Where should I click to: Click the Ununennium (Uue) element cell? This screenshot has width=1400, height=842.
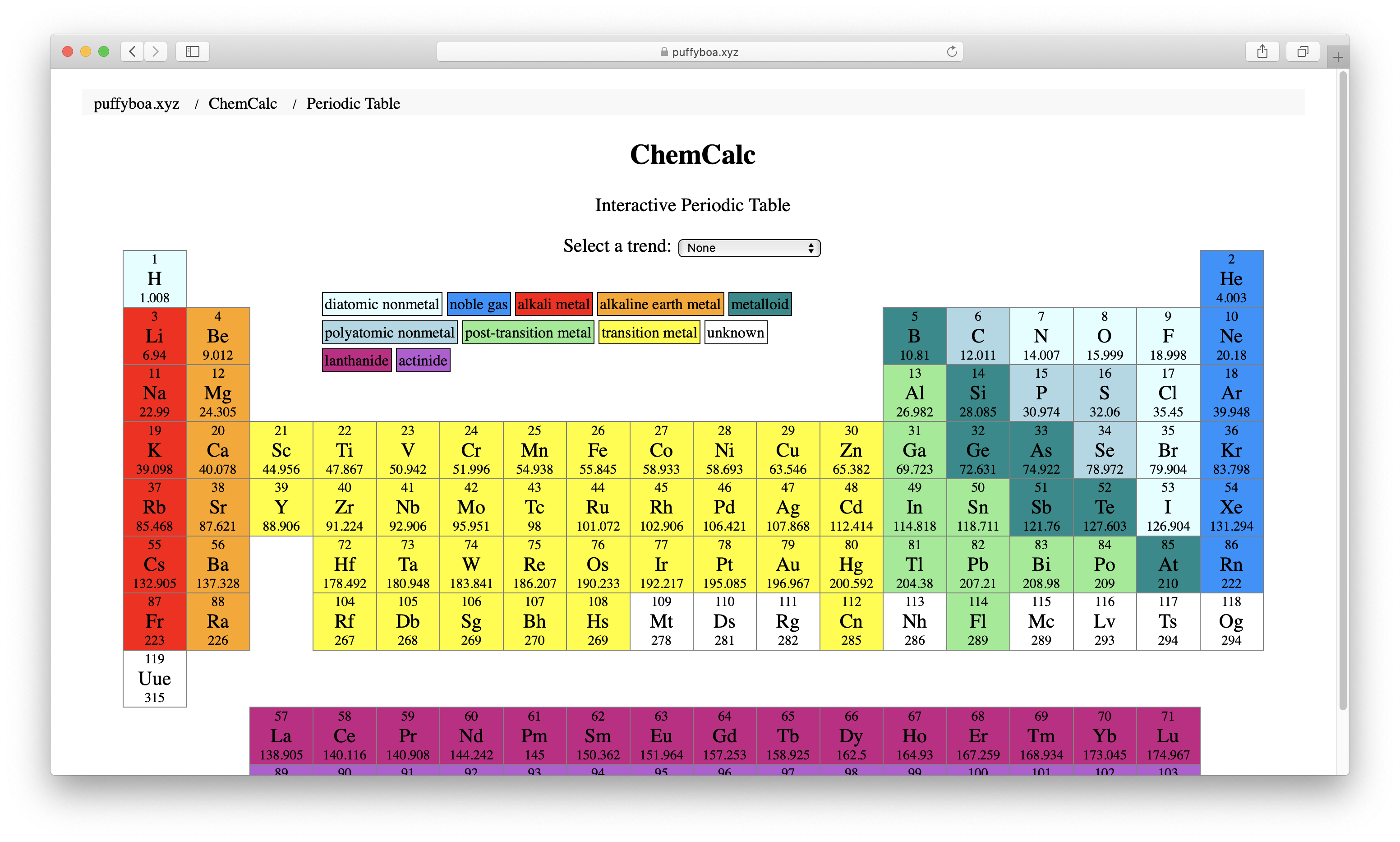pos(155,679)
